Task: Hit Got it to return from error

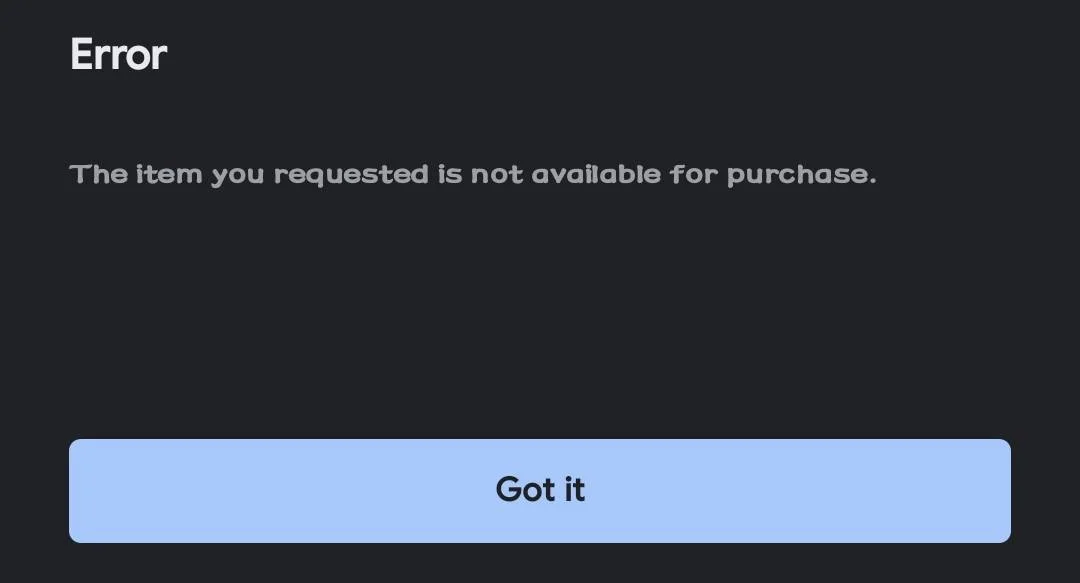Action: click(x=539, y=491)
